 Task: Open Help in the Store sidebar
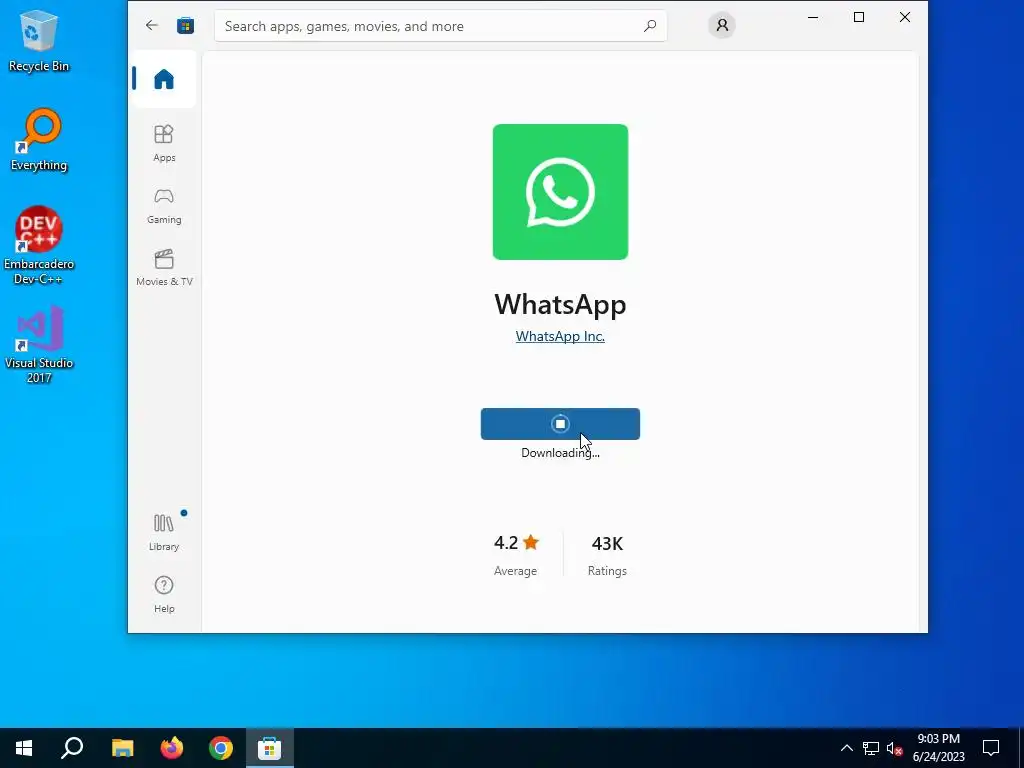164,594
